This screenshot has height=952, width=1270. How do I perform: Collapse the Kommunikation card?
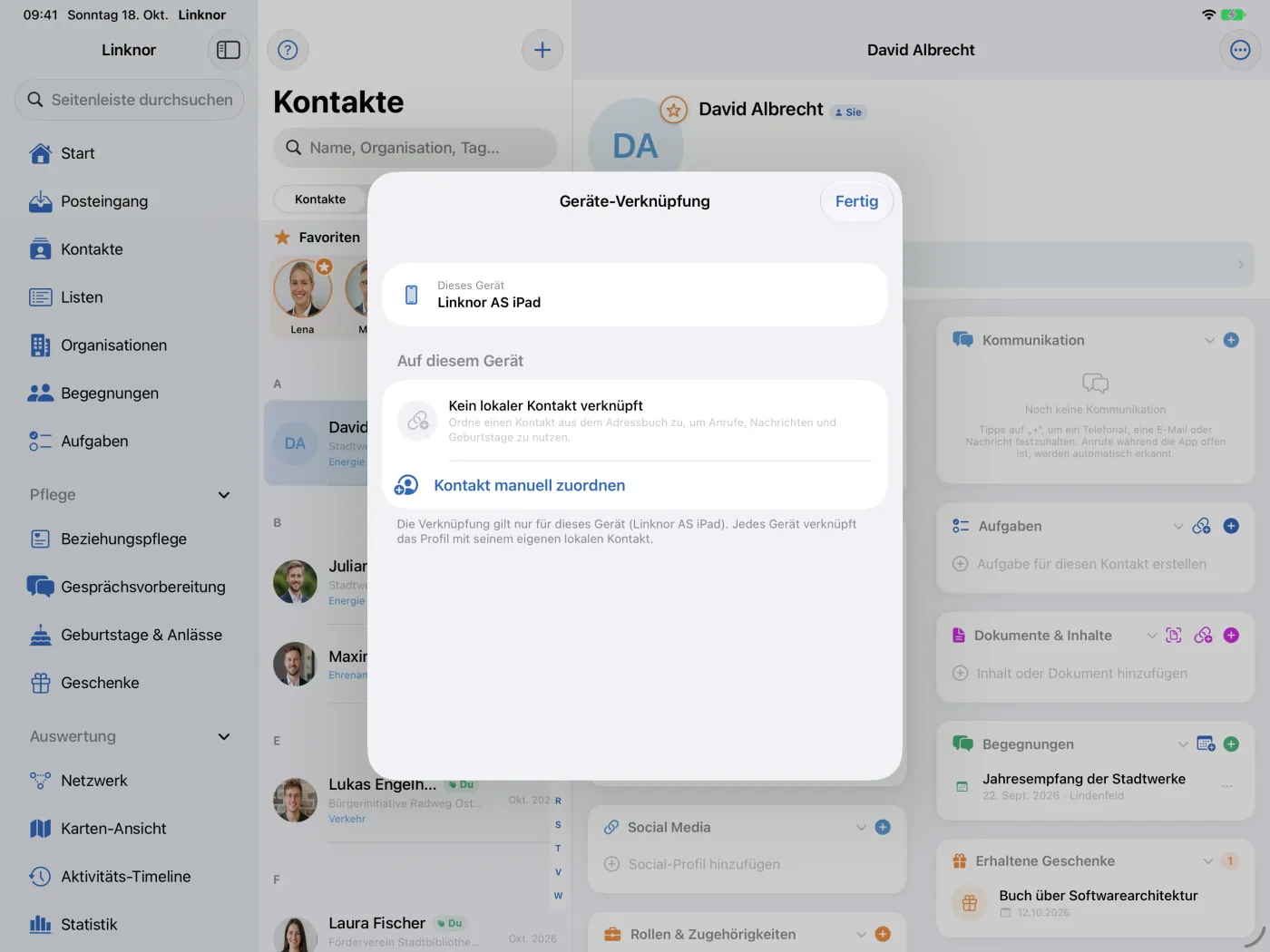click(1209, 340)
